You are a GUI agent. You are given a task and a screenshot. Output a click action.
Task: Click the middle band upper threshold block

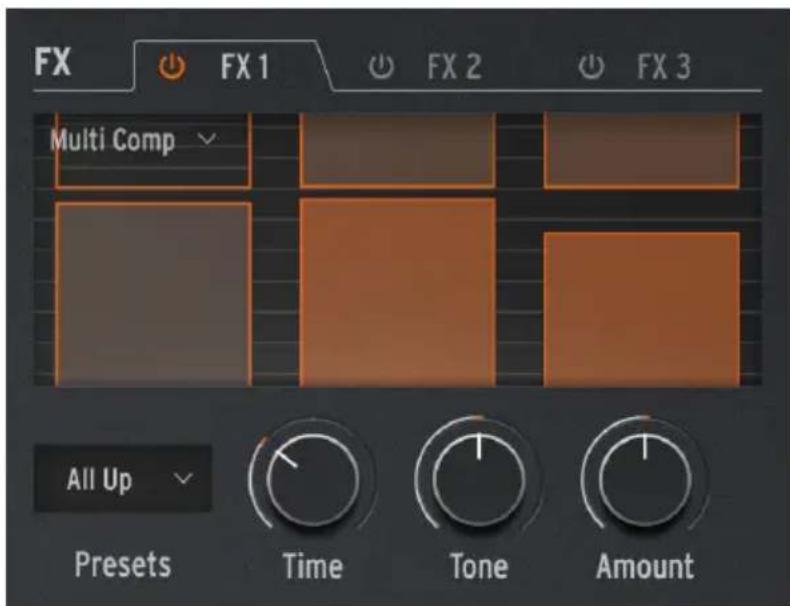(398, 150)
